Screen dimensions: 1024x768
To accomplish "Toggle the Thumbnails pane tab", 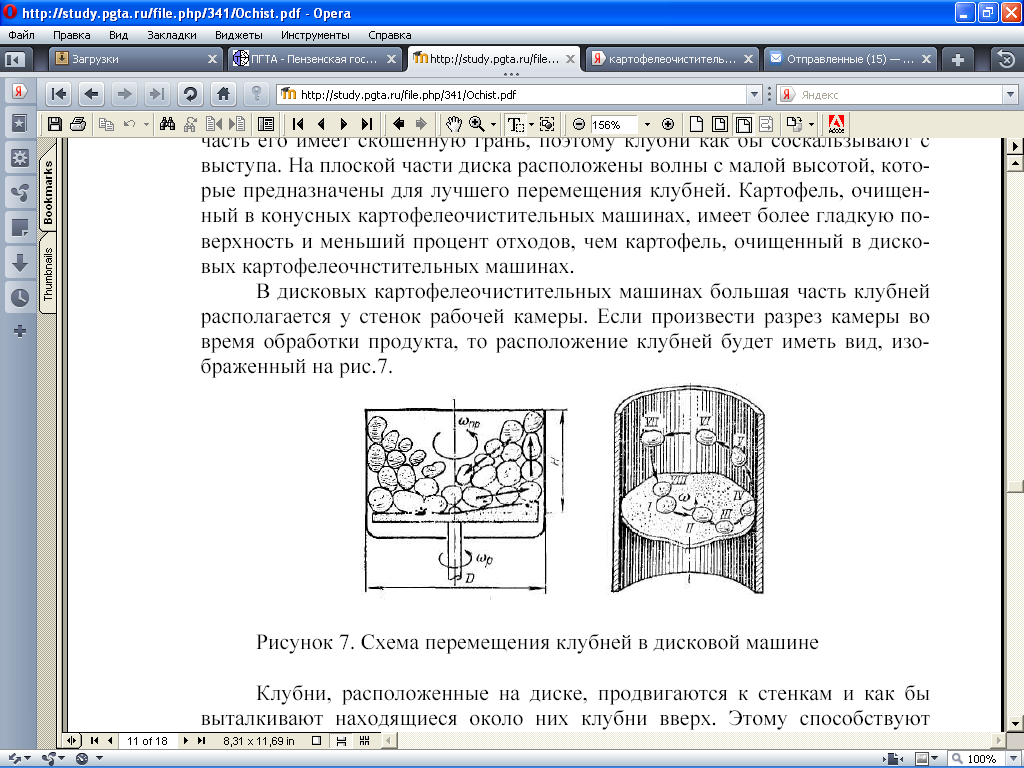I will click(x=48, y=273).
